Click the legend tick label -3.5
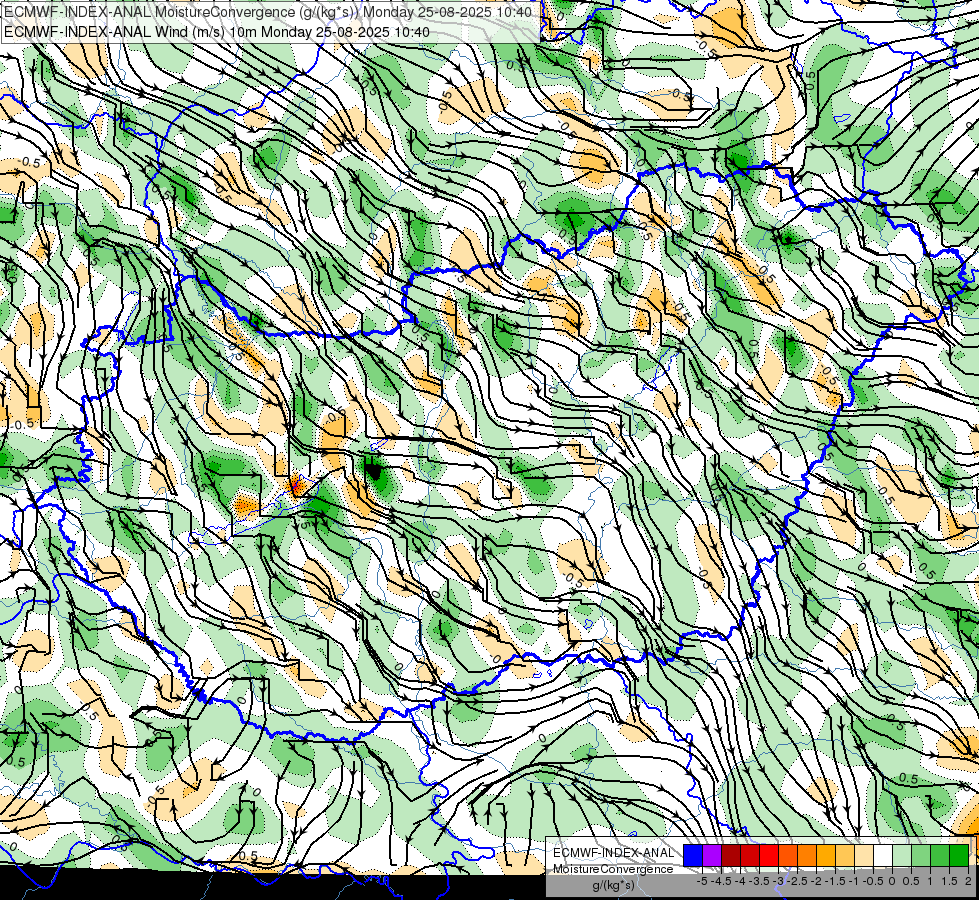The width and height of the screenshot is (979, 900). point(760,881)
